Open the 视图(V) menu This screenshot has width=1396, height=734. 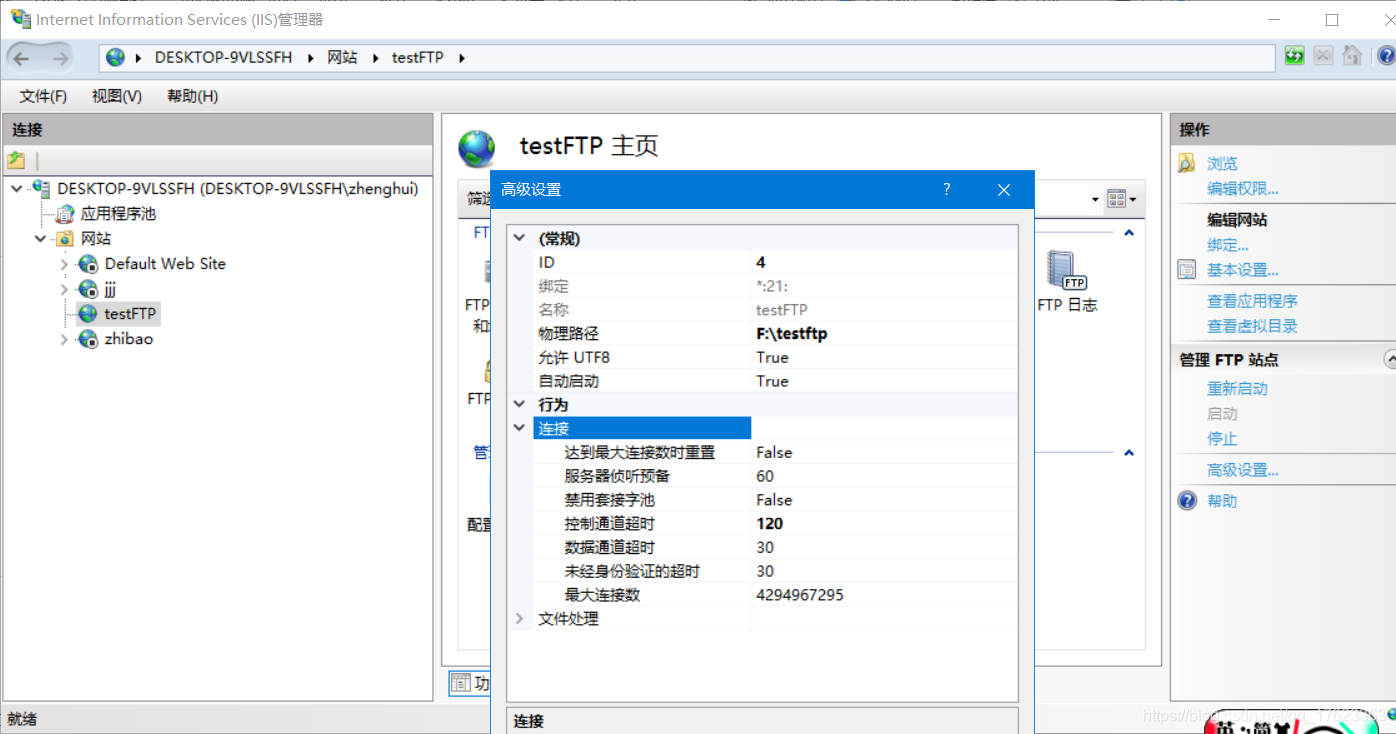point(117,96)
